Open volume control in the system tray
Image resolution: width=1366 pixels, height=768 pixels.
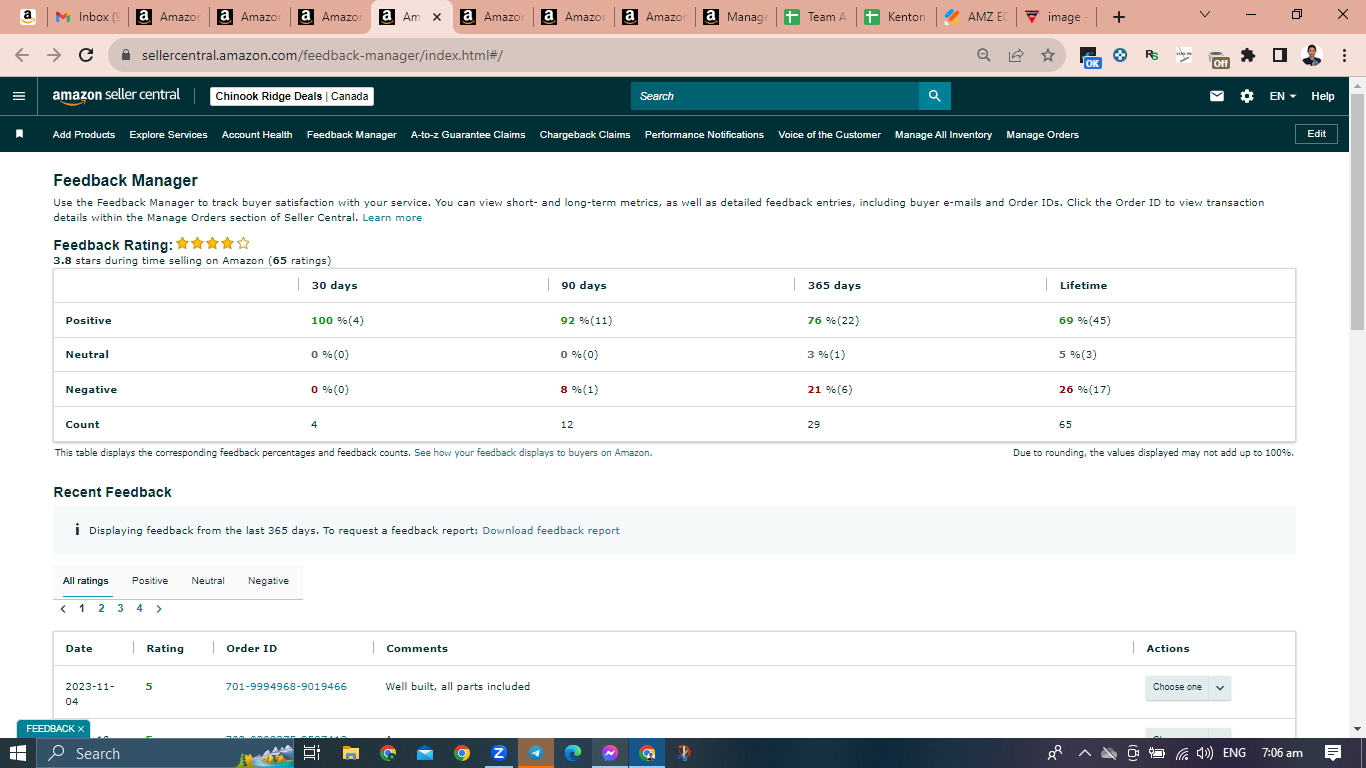pos(1204,753)
